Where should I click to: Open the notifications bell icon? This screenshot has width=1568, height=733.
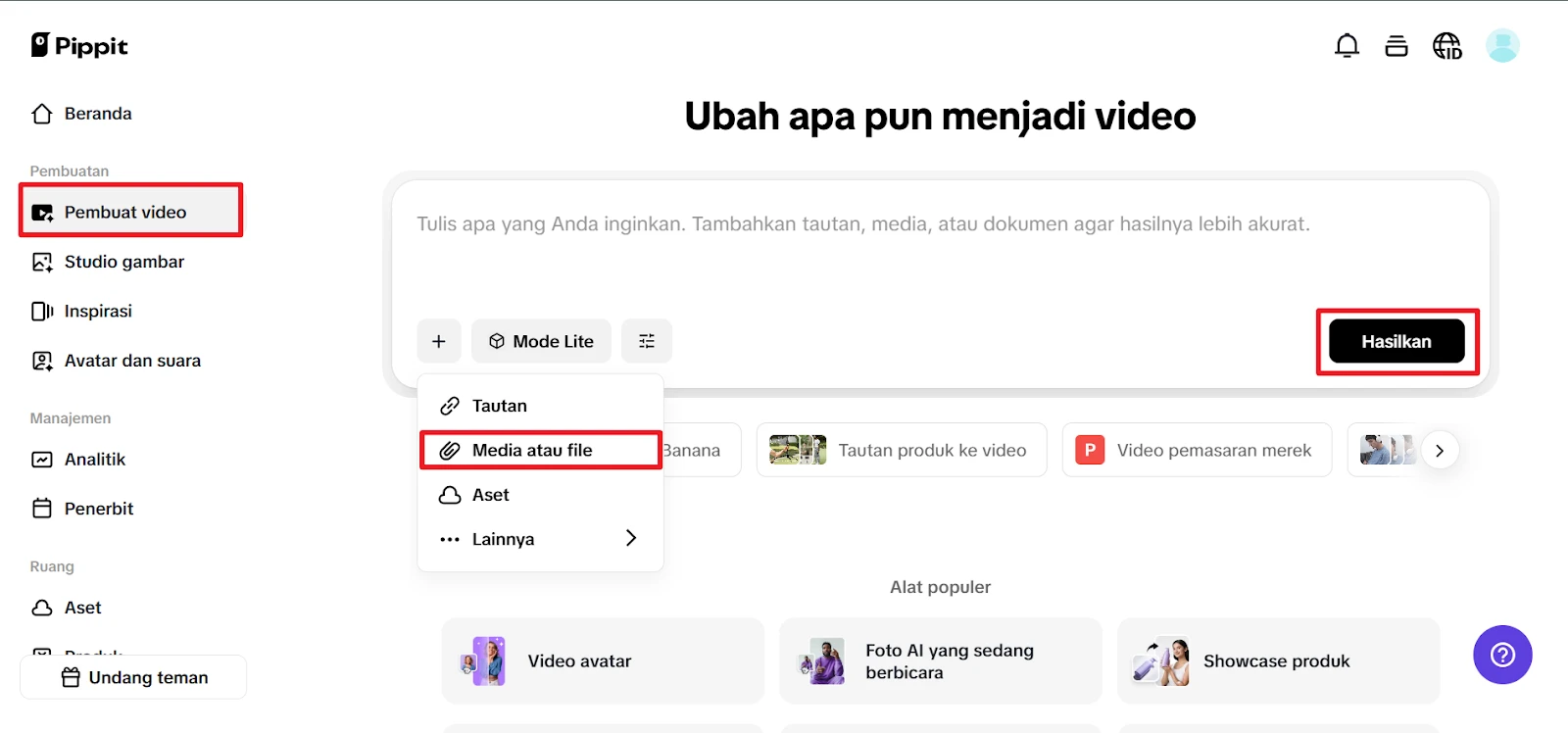(1347, 46)
